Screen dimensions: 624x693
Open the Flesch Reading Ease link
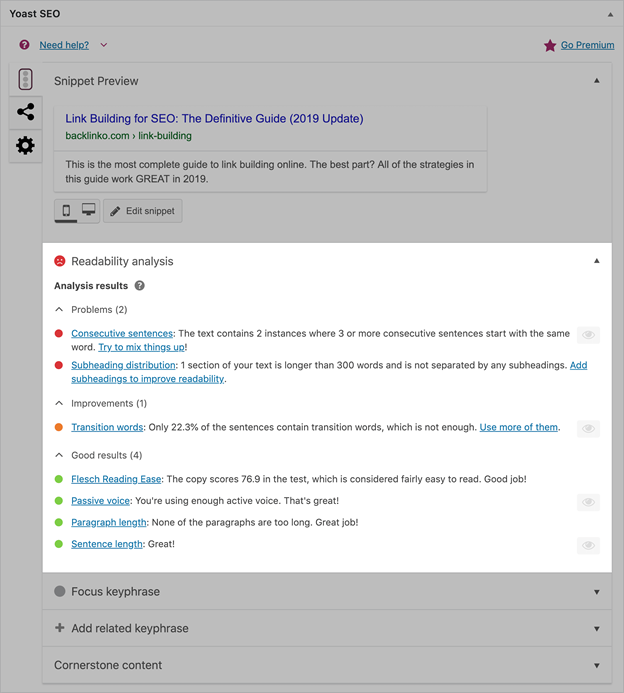117,479
